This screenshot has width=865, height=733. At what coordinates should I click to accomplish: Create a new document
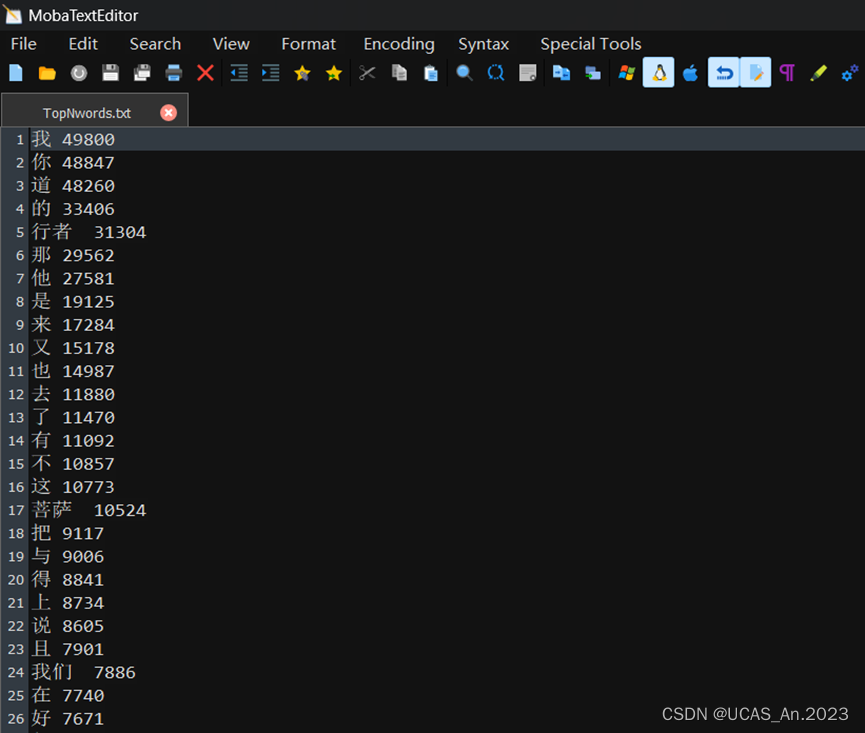pos(14,73)
